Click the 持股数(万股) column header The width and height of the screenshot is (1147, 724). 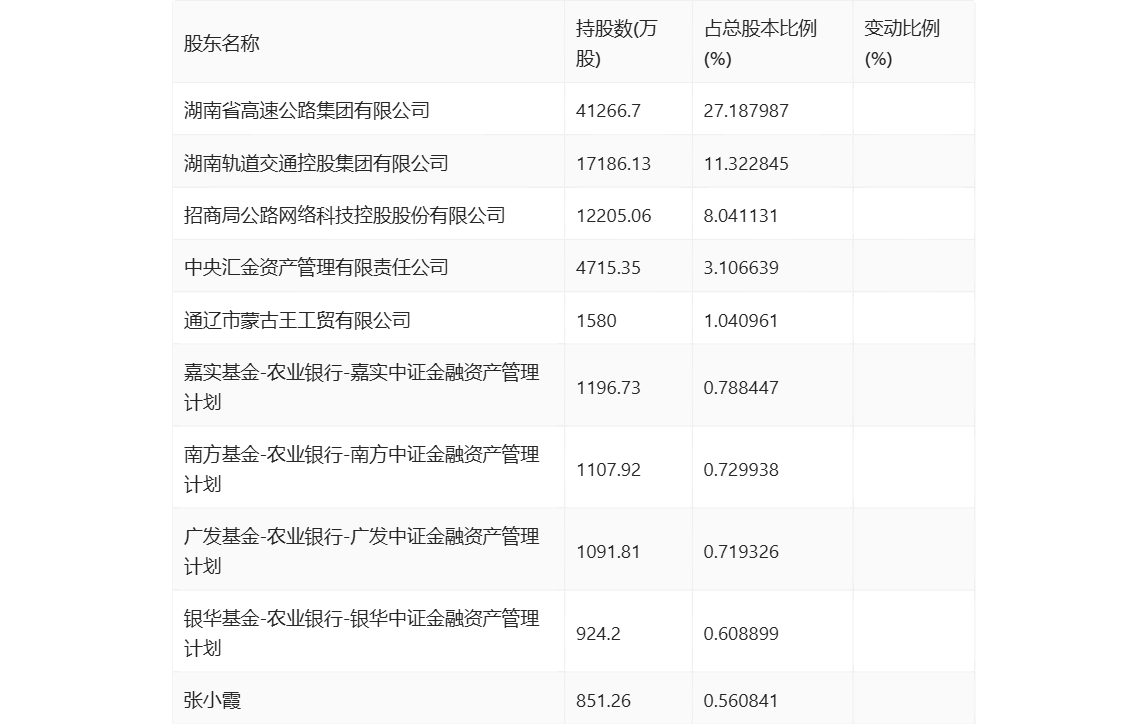pyautogui.click(x=617, y=44)
